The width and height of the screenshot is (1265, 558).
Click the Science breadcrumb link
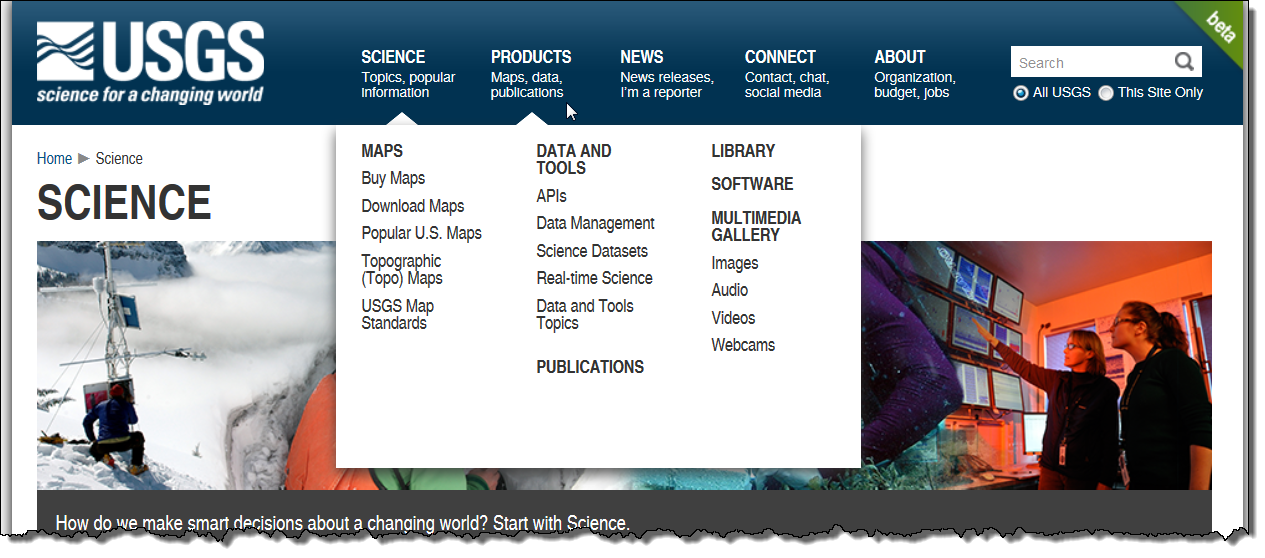(x=119, y=159)
